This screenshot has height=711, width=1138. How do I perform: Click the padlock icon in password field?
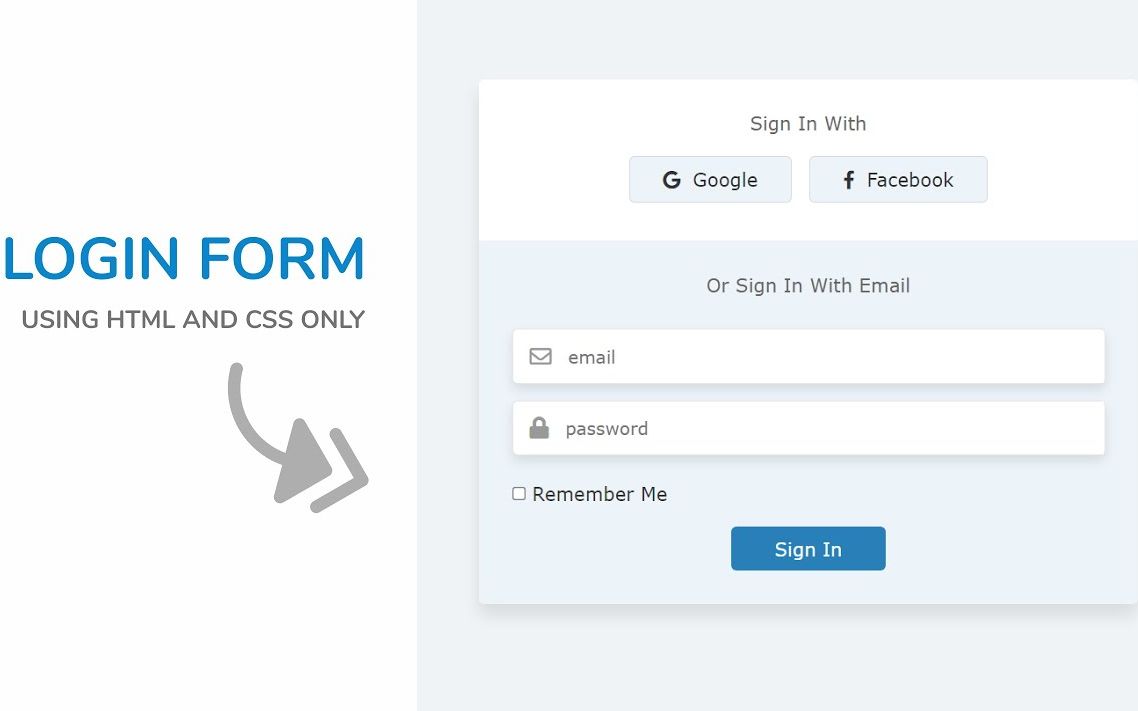coord(539,428)
